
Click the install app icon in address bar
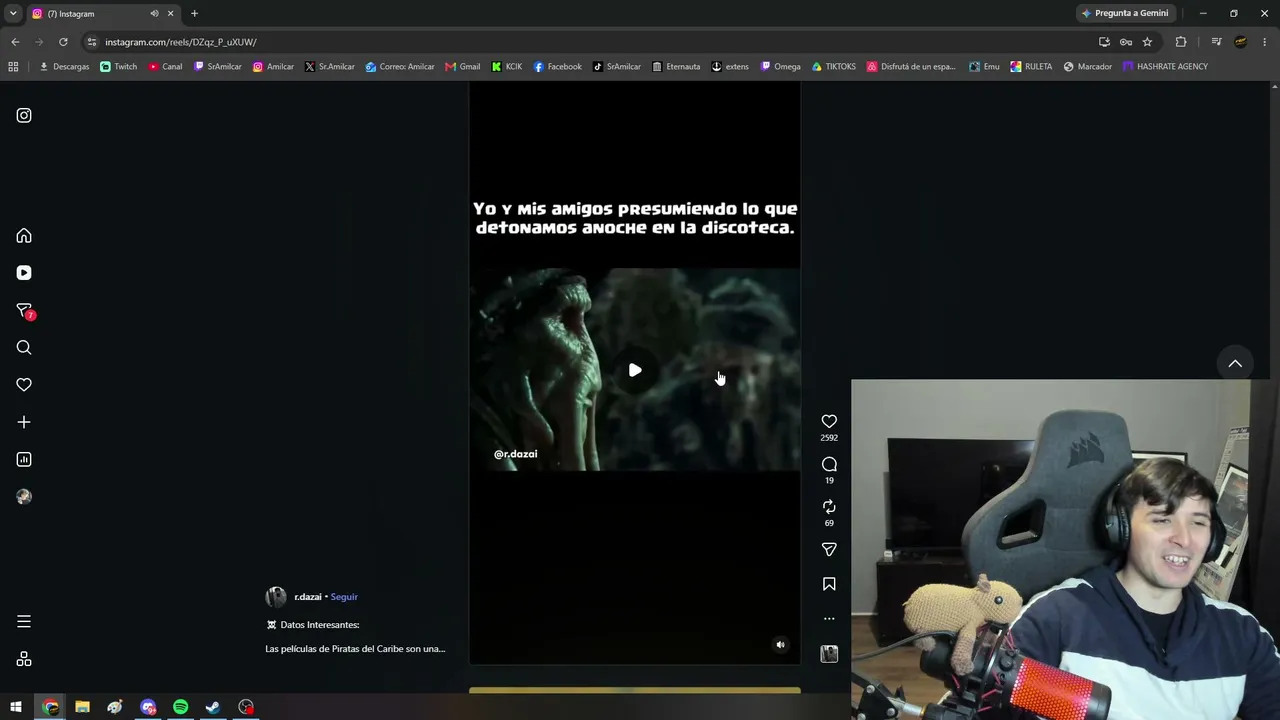(1104, 42)
